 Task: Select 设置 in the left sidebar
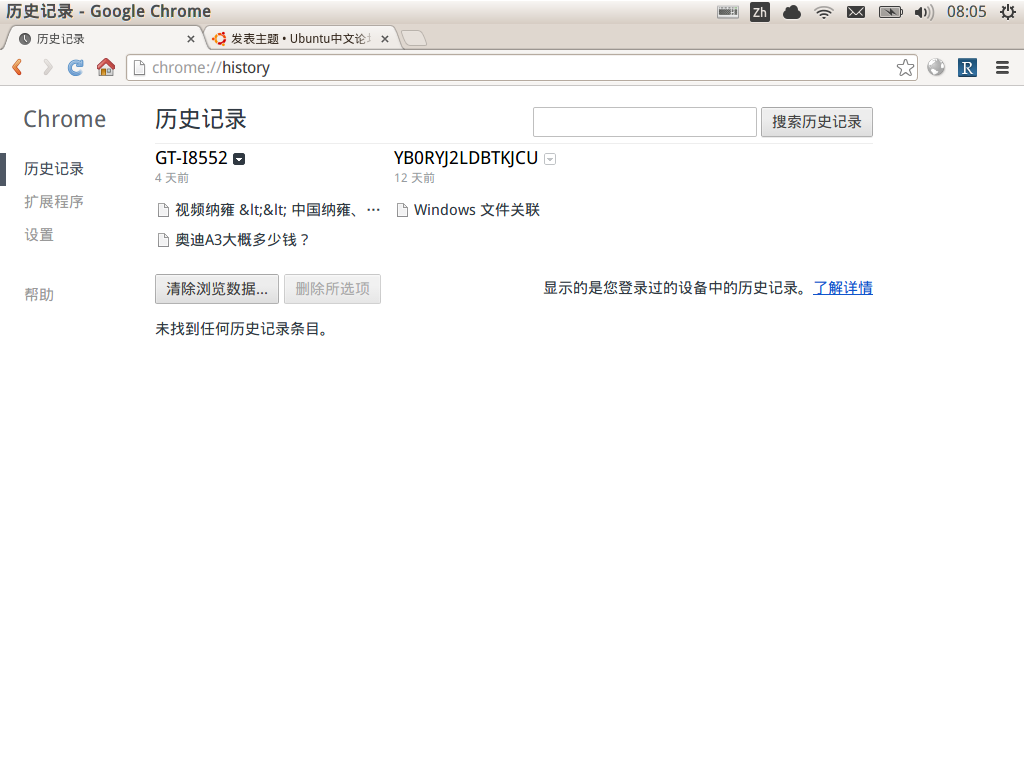(39, 235)
